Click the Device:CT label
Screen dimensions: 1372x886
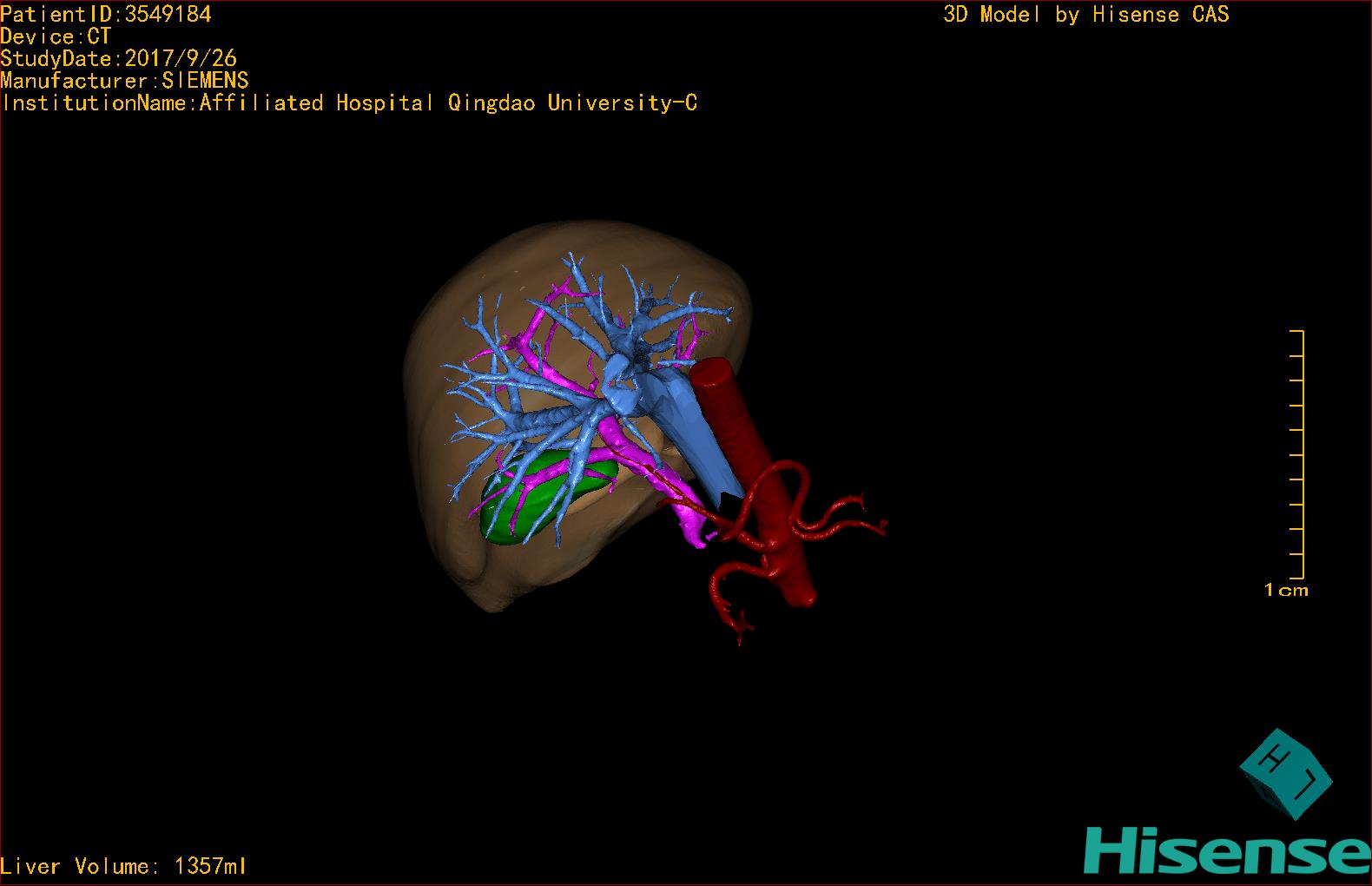[x=56, y=36]
